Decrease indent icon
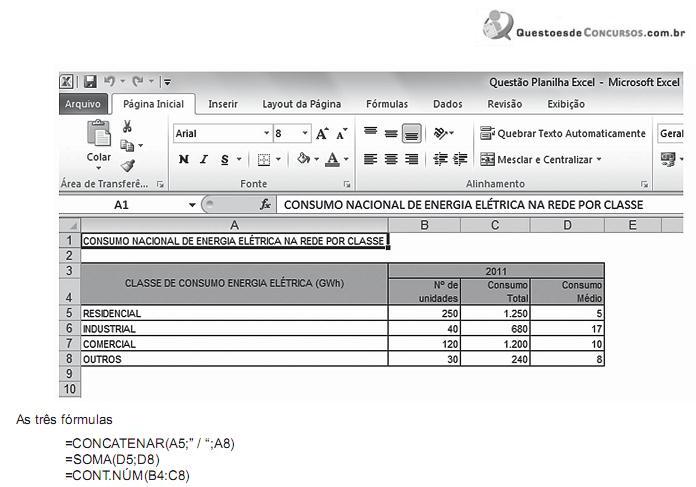 click(440, 159)
